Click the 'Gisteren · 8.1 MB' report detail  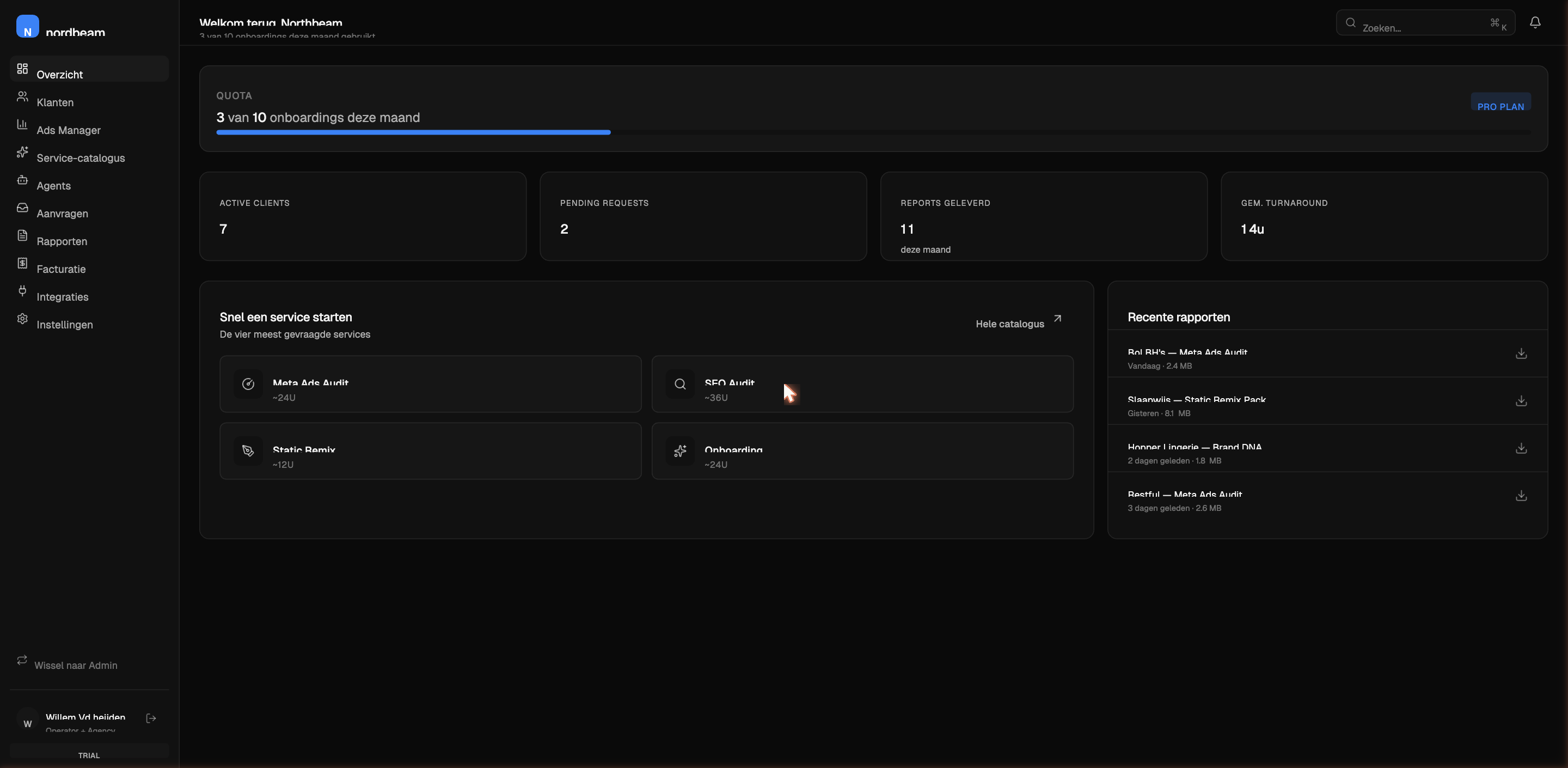click(x=1159, y=413)
